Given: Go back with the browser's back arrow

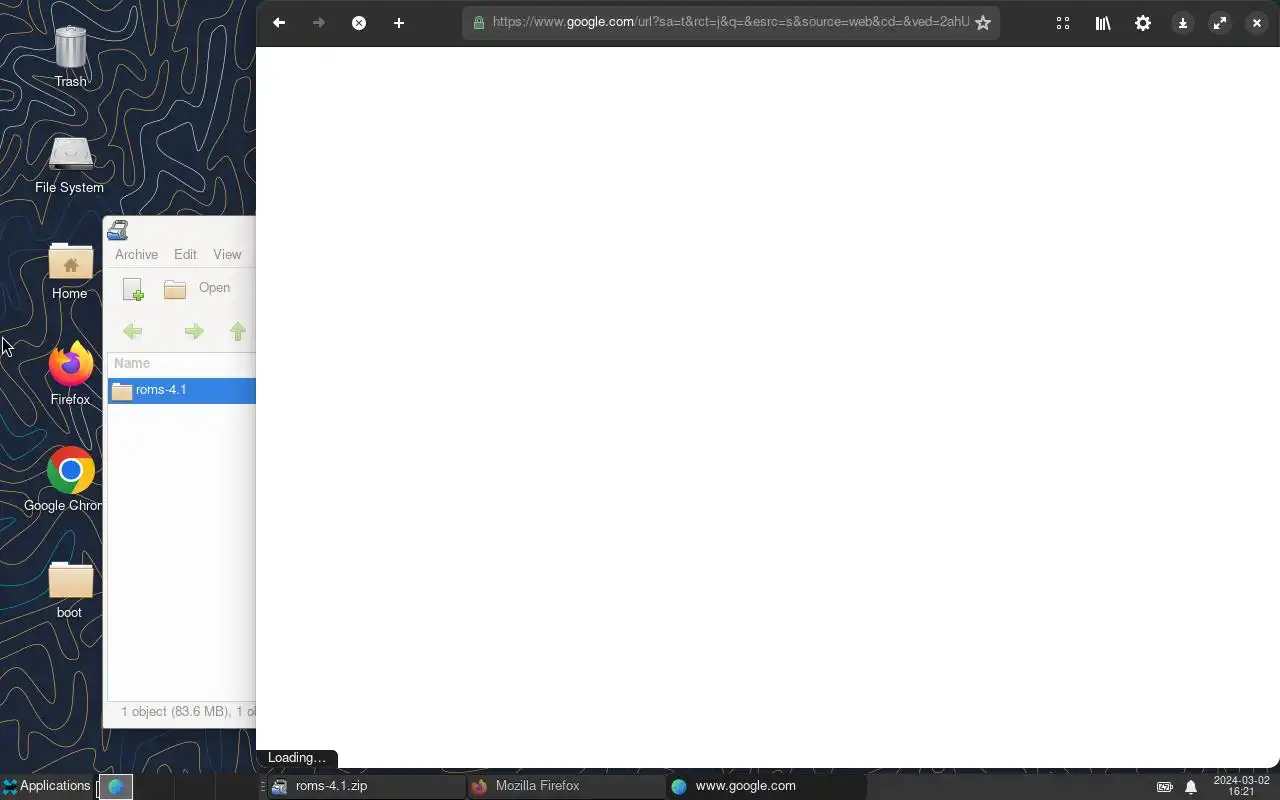Looking at the screenshot, I should pos(279,23).
